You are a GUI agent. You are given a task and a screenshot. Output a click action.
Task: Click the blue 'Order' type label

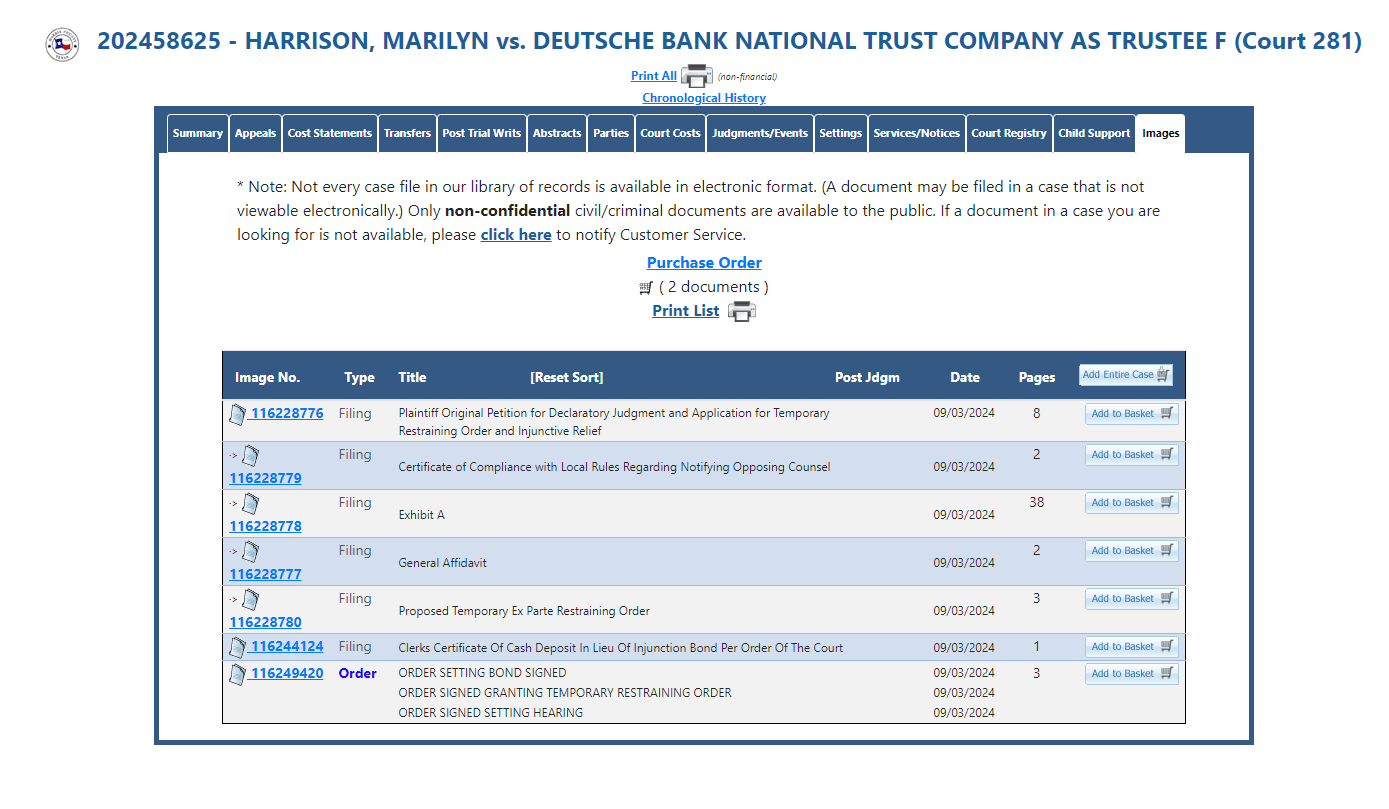pyautogui.click(x=358, y=673)
